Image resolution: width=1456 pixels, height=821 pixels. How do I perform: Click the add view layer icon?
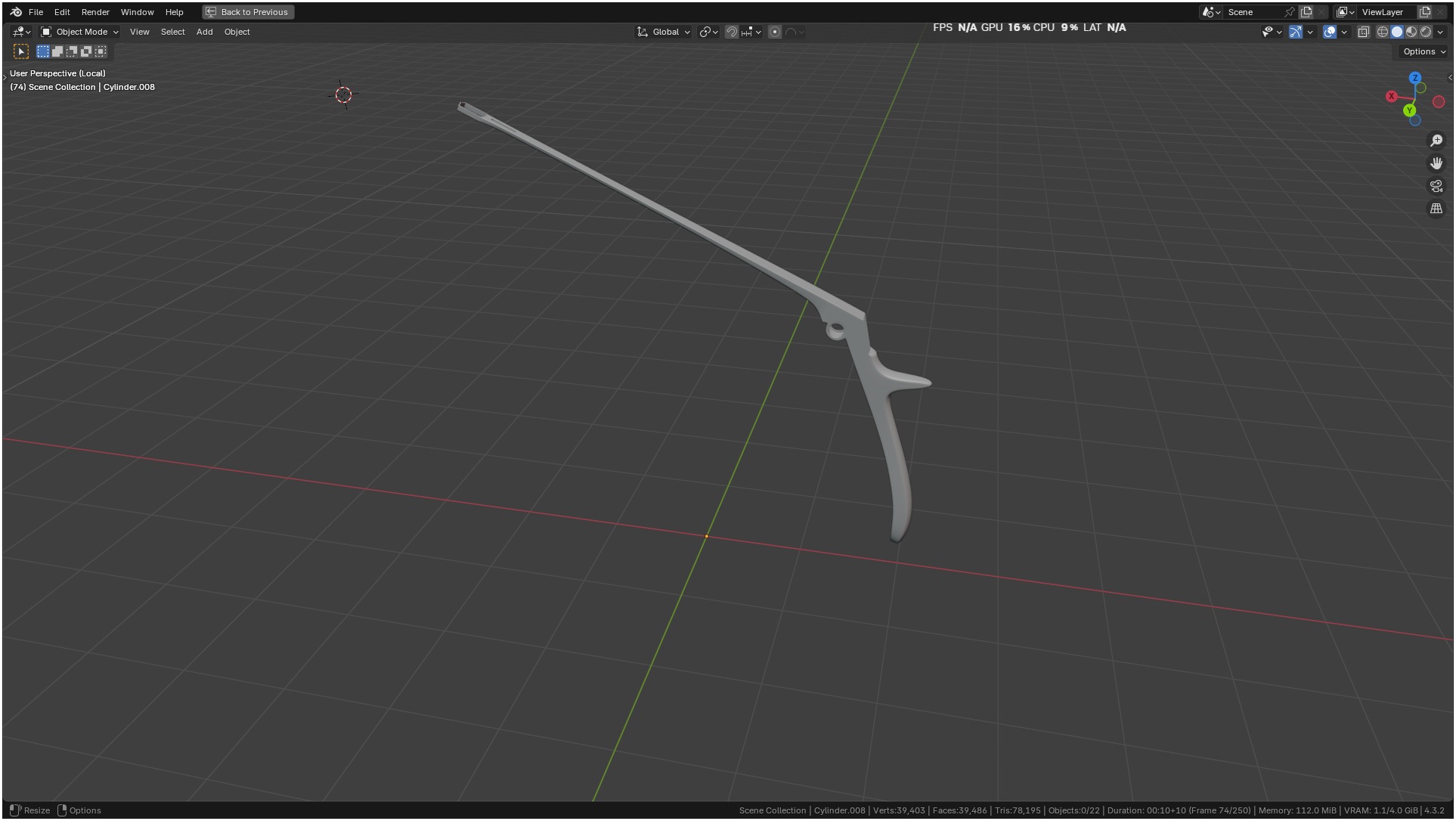(x=1425, y=12)
